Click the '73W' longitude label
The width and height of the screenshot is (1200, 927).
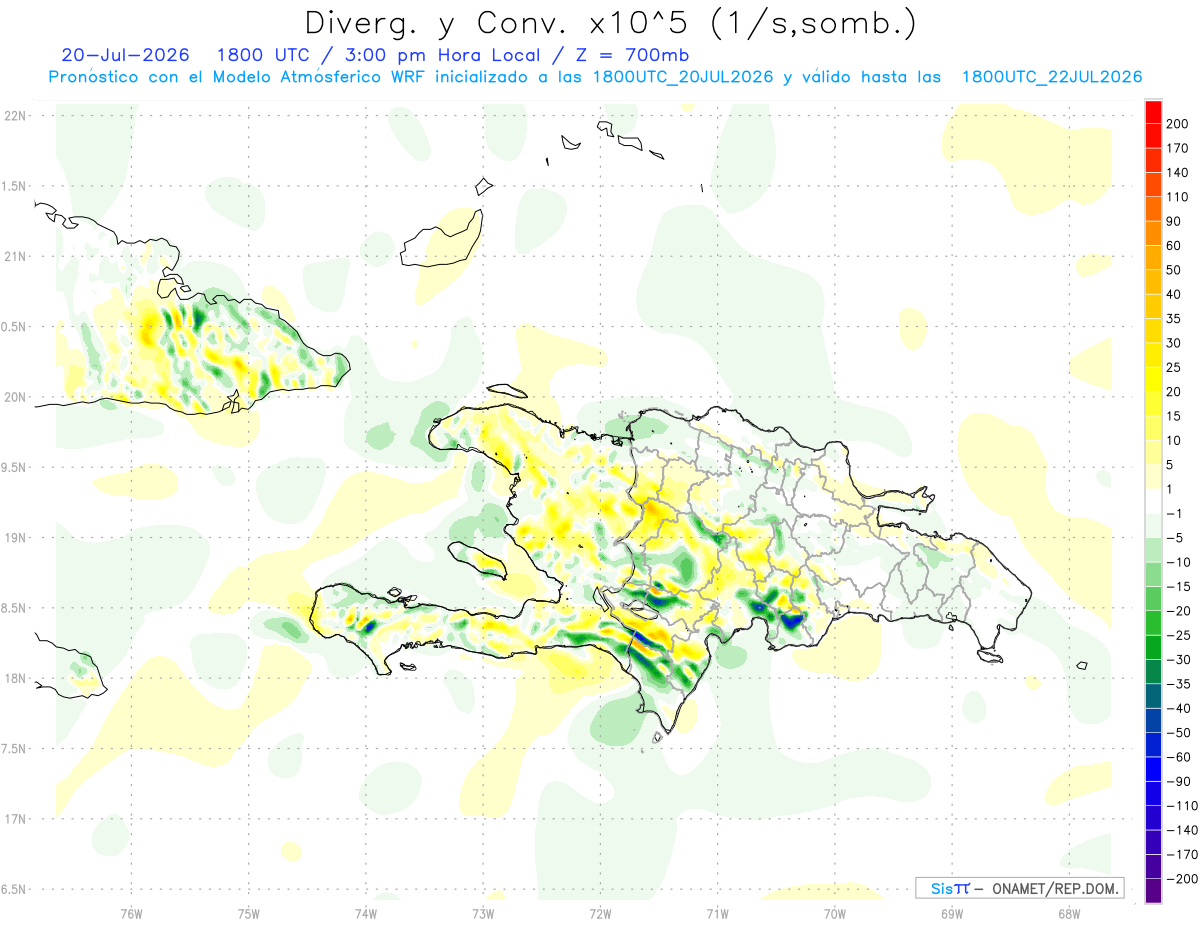point(483,913)
